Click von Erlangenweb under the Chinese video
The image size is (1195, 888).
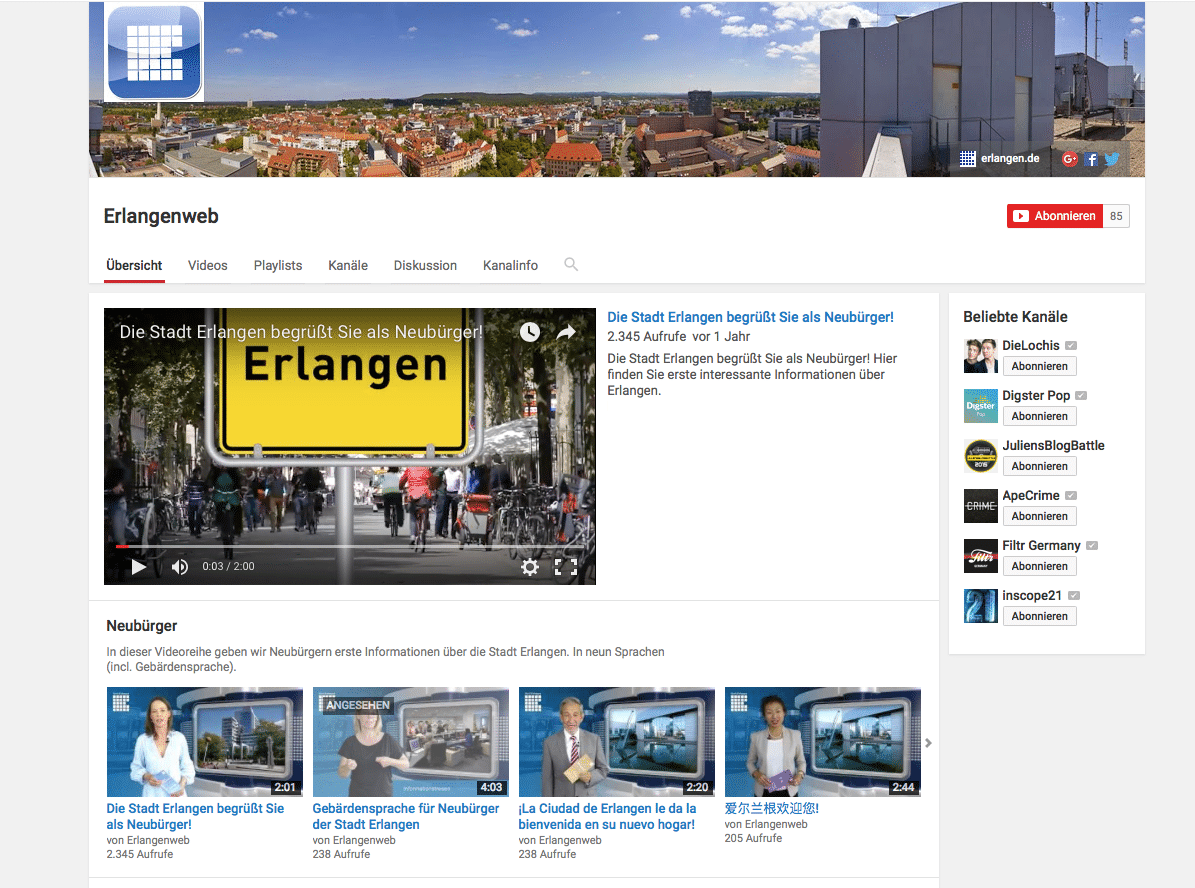pos(766,824)
